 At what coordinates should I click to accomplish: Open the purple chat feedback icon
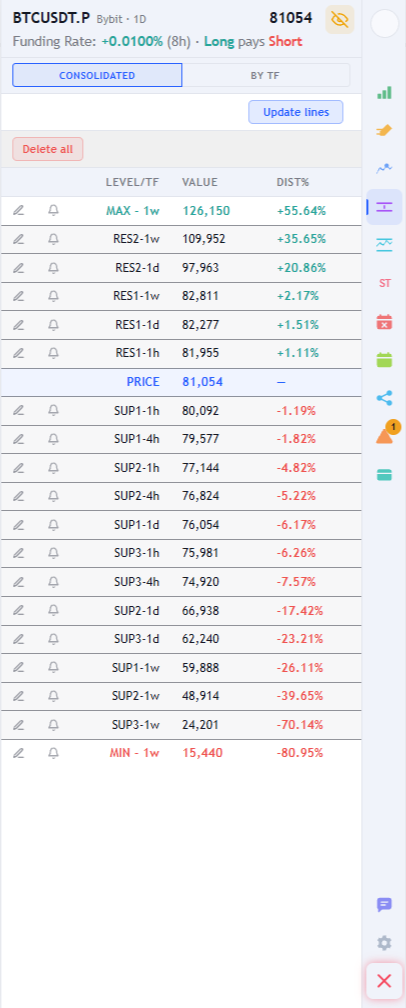384,904
